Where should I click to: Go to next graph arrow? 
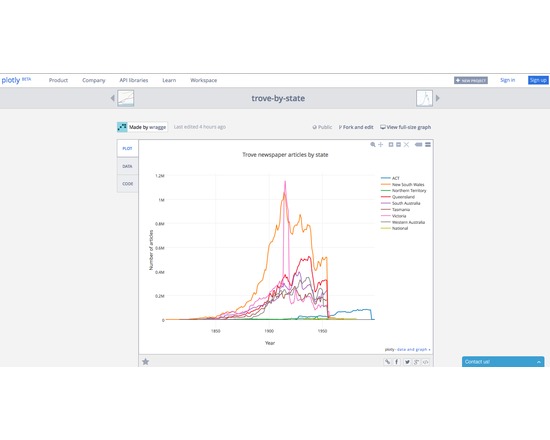point(437,98)
